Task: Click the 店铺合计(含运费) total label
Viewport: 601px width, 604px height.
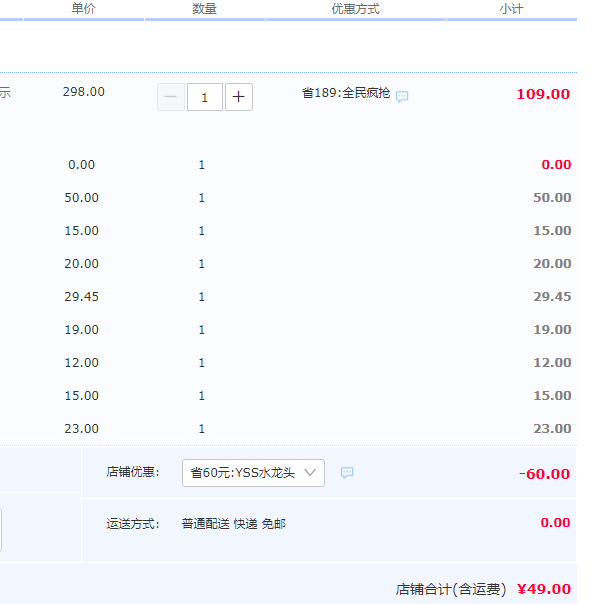Action: pyautogui.click(x=451, y=589)
